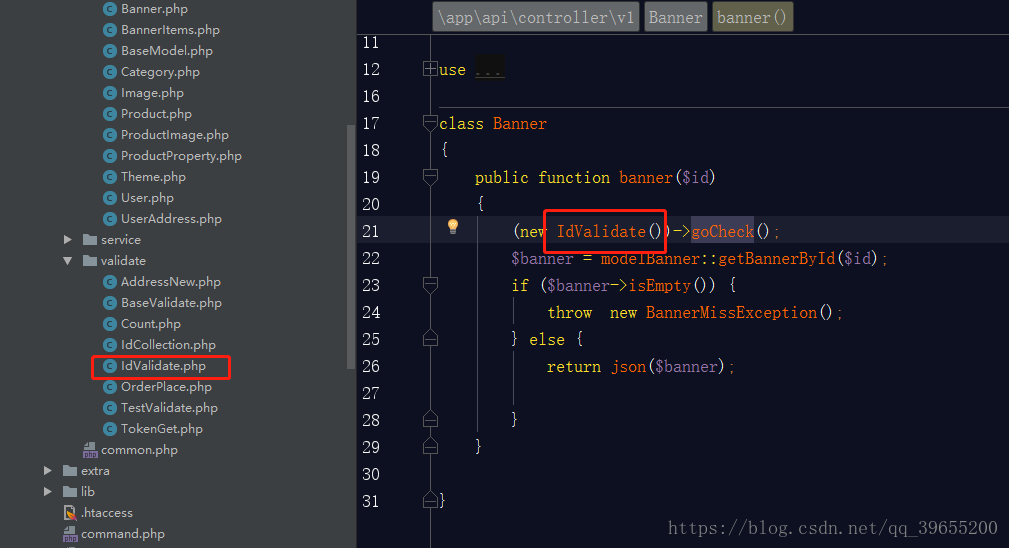Screen dimensions: 1009x548
Task: Click collapsed ellipsis after use keyword
Action: coord(490,69)
